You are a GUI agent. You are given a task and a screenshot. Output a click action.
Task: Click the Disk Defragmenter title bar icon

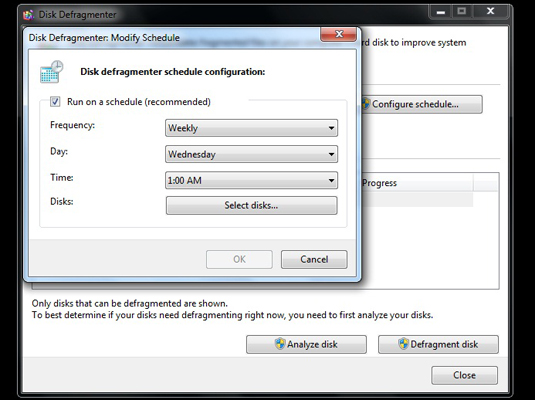[x=29, y=15]
